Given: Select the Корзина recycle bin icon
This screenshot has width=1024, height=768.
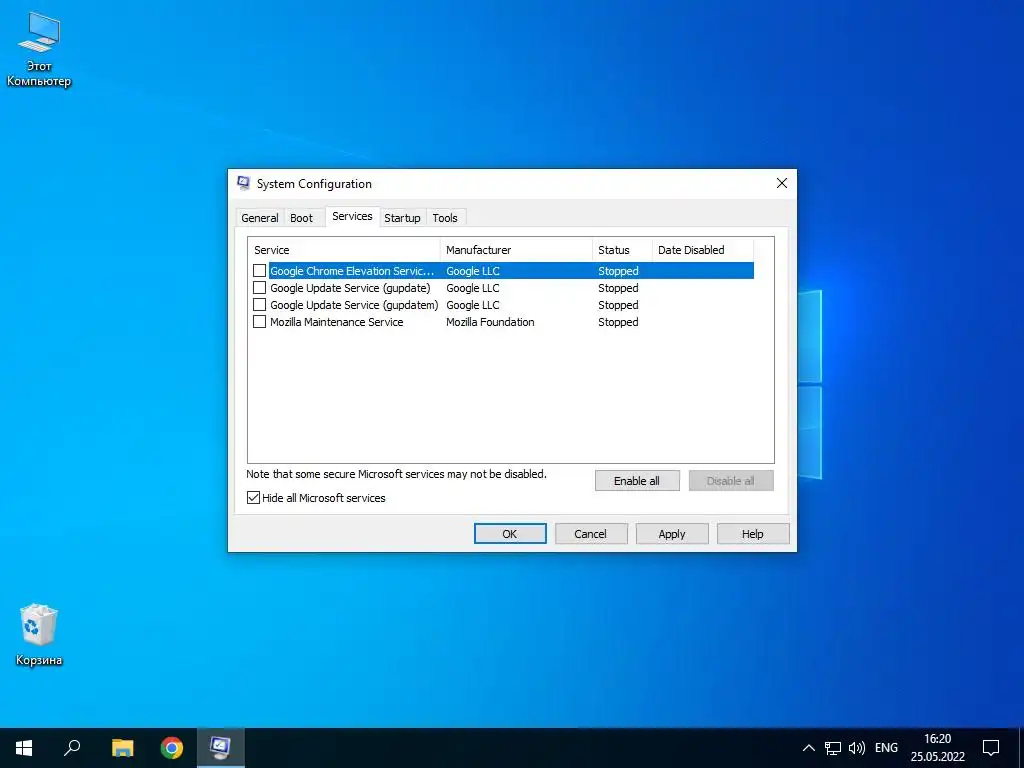Looking at the screenshot, I should [39, 635].
